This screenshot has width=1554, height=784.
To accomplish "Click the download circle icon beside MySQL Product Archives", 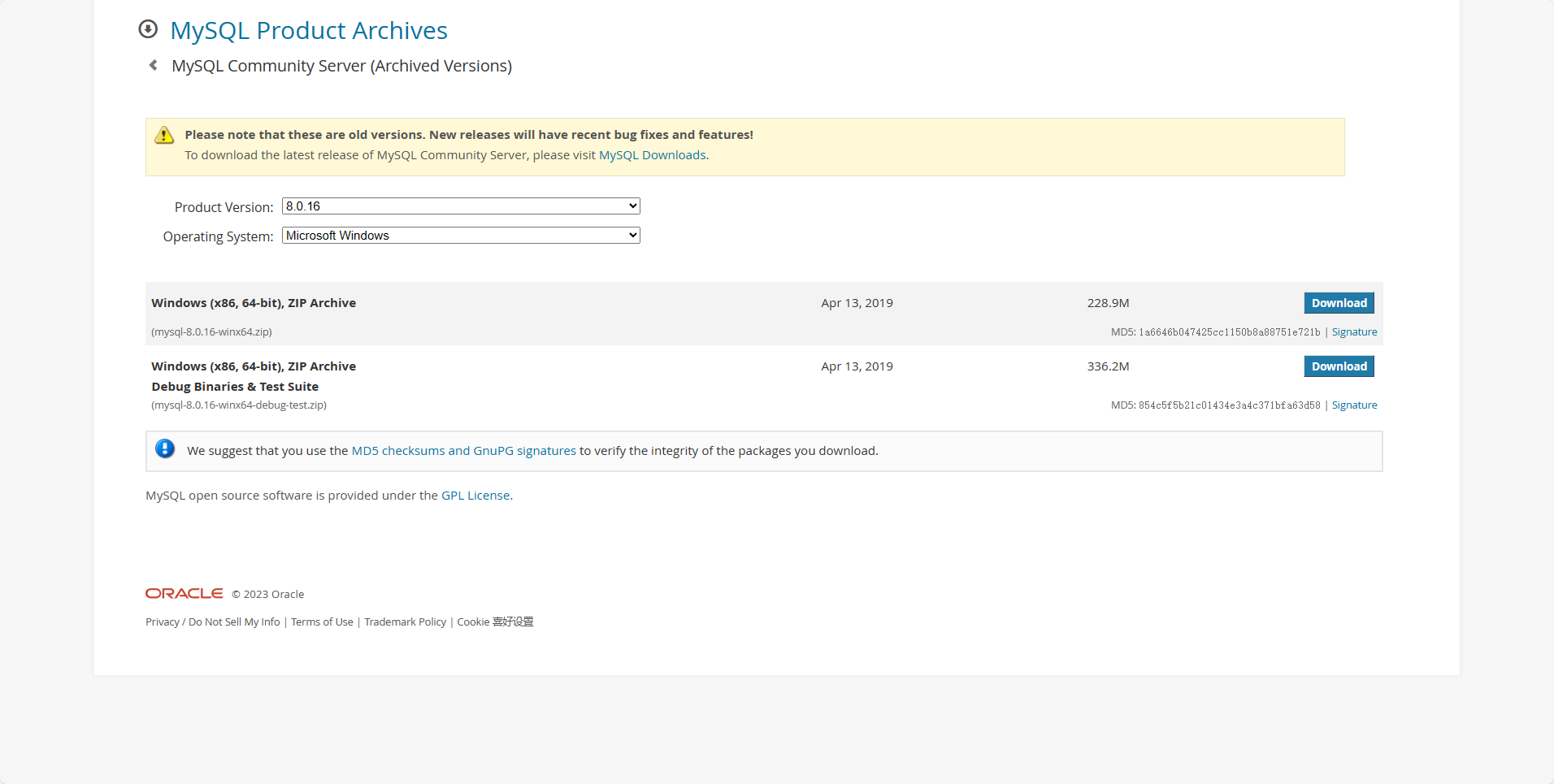I will coord(148,29).
